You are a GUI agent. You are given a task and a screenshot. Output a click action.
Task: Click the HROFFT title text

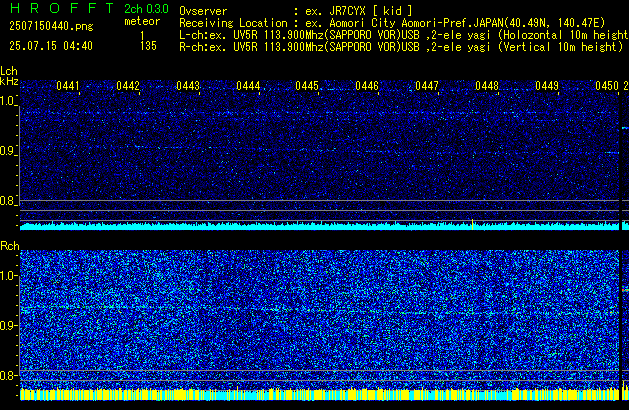62,8
